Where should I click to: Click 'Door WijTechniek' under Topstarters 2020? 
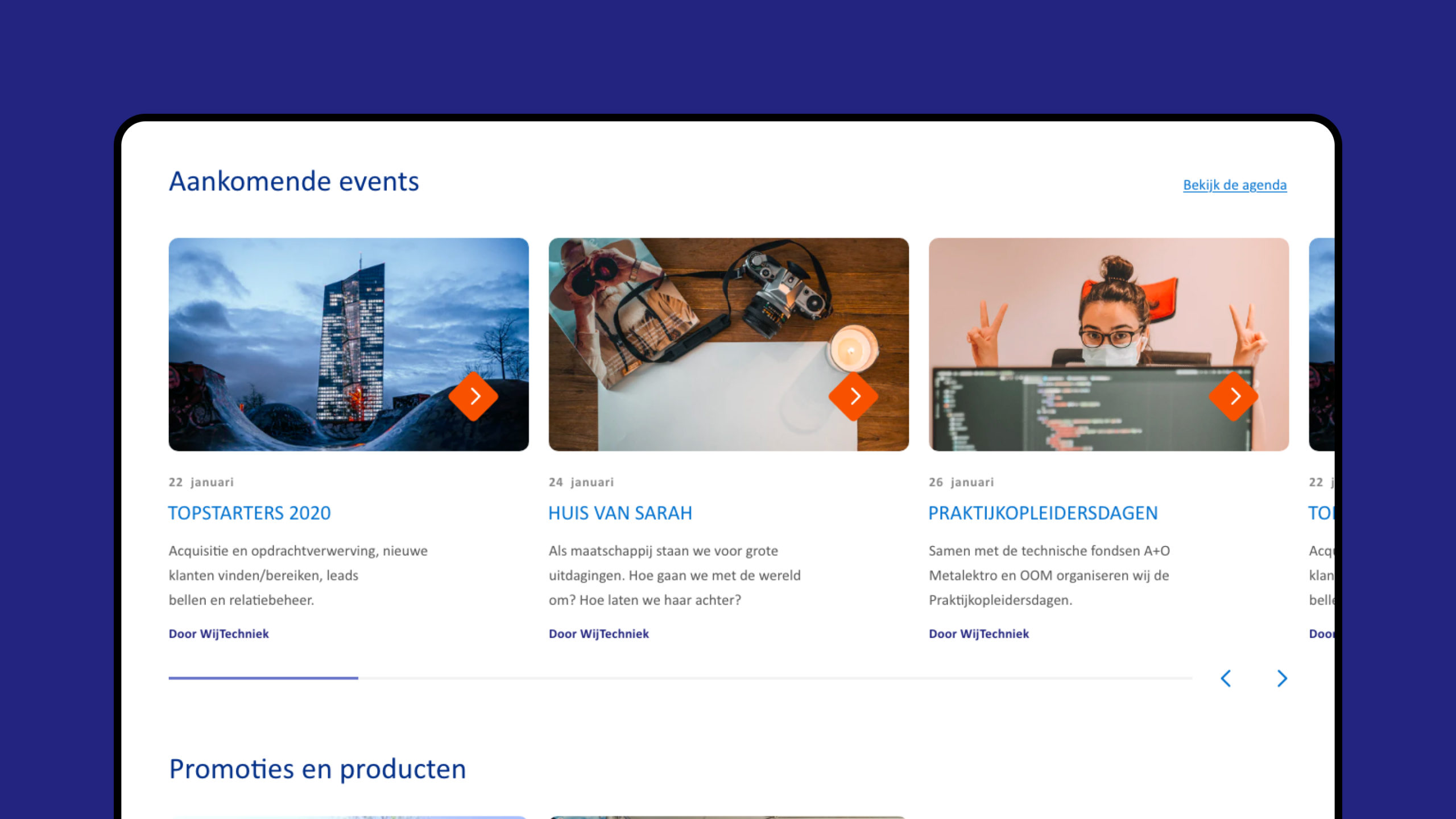click(x=218, y=634)
